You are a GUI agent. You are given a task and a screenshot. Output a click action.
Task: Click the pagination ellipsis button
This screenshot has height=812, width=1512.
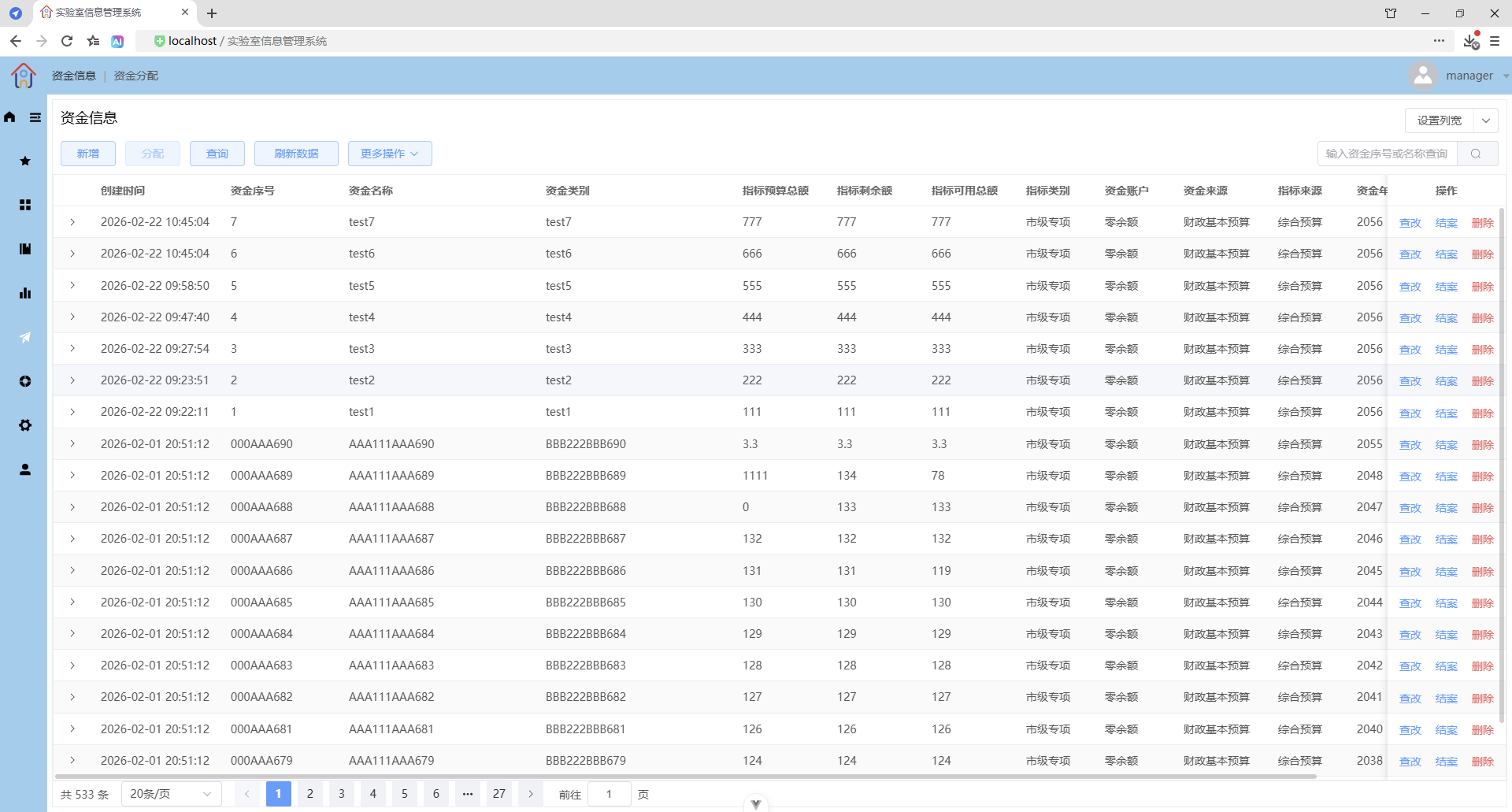468,794
